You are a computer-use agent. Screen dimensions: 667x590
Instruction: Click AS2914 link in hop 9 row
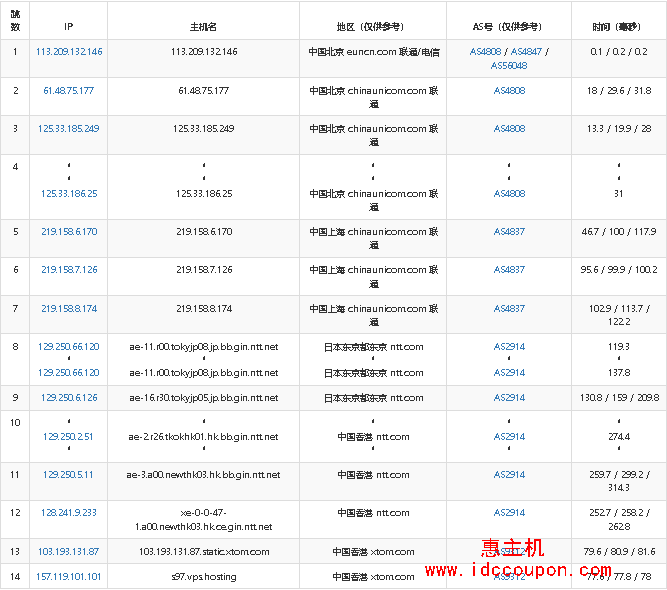tap(509, 397)
